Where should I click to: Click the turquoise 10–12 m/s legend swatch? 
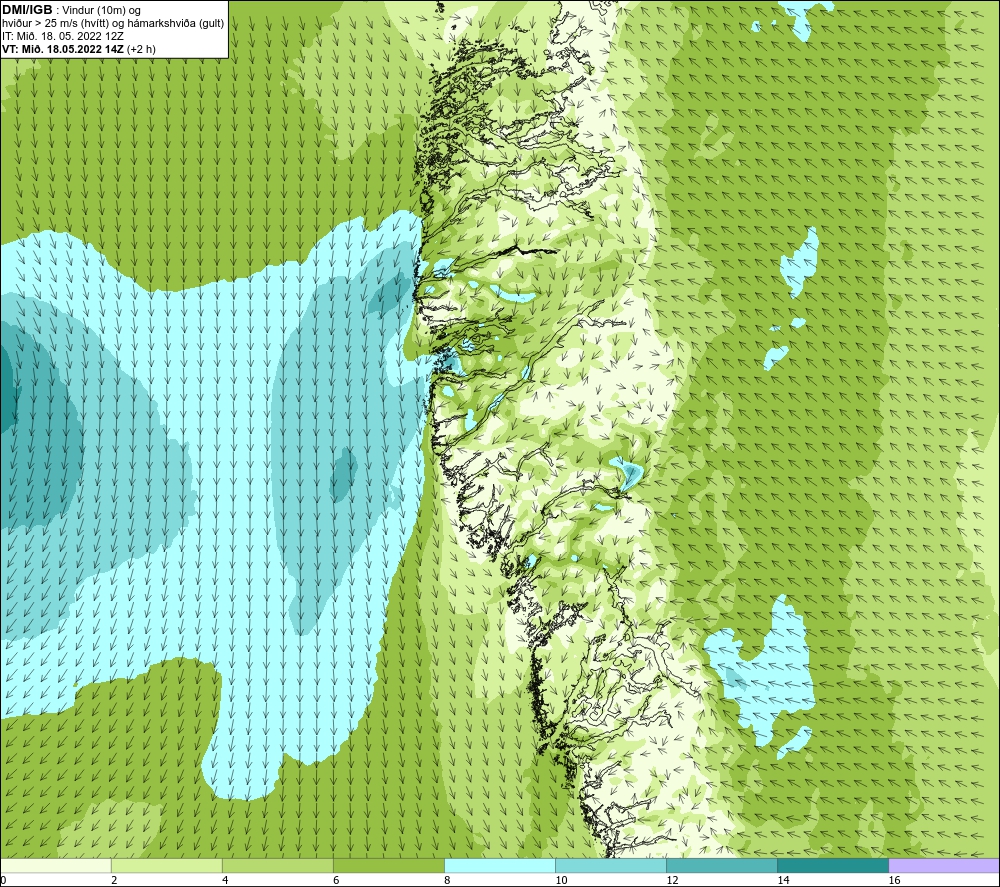[x=611, y=865]
